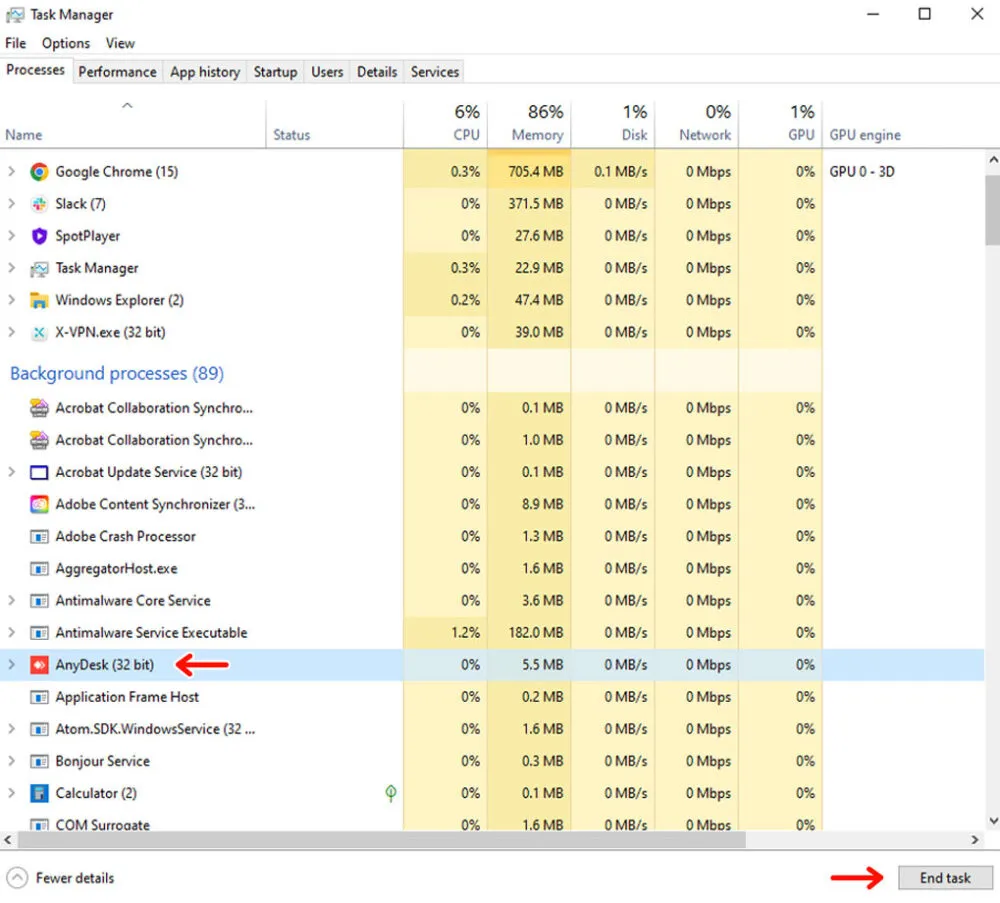This screenshot has width=1000, height=903.
Task: Expand the Google Chrome process group
Action: [x=12, y=172]
